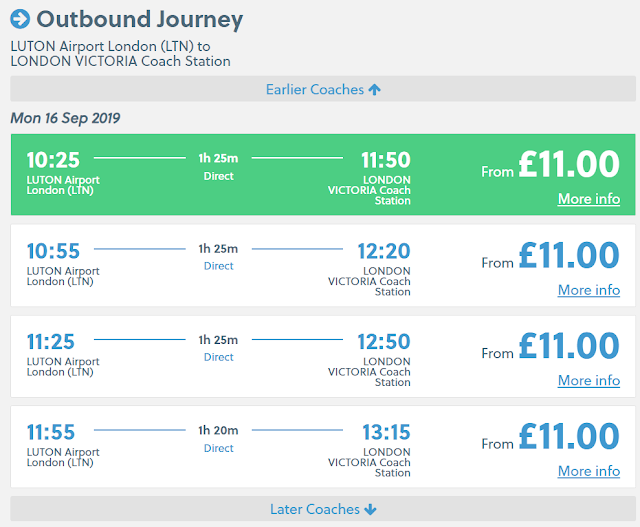Open More info for the 10:55 coach
The width and height of the screenshot is (640, 527).
coord(588,290)
